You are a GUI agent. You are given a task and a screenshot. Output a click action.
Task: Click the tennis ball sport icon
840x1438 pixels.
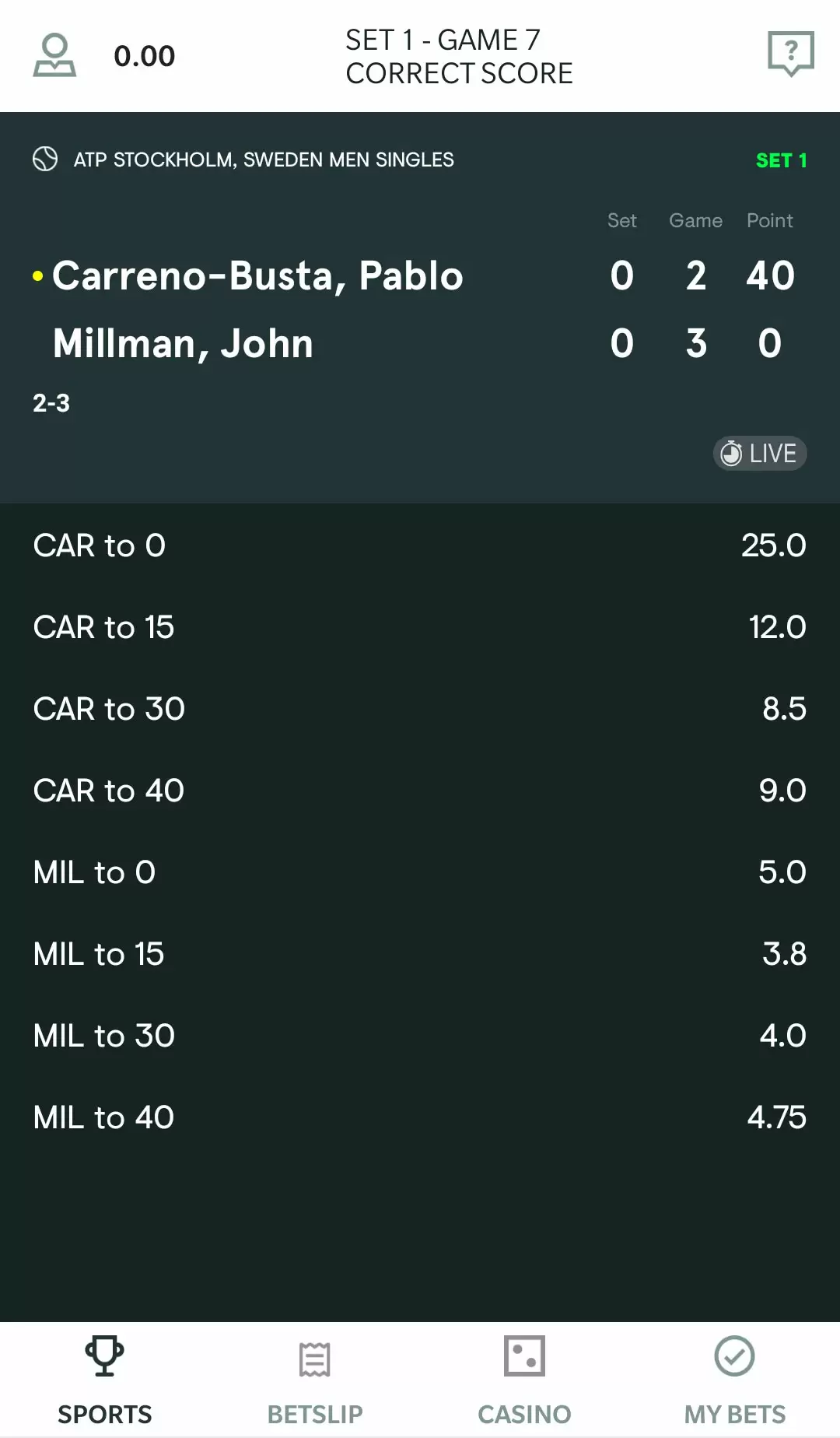[45, 159]
